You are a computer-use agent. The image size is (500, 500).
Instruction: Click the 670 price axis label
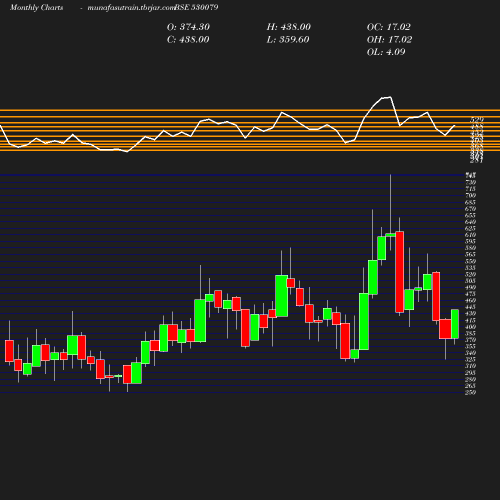click(471, 209)
